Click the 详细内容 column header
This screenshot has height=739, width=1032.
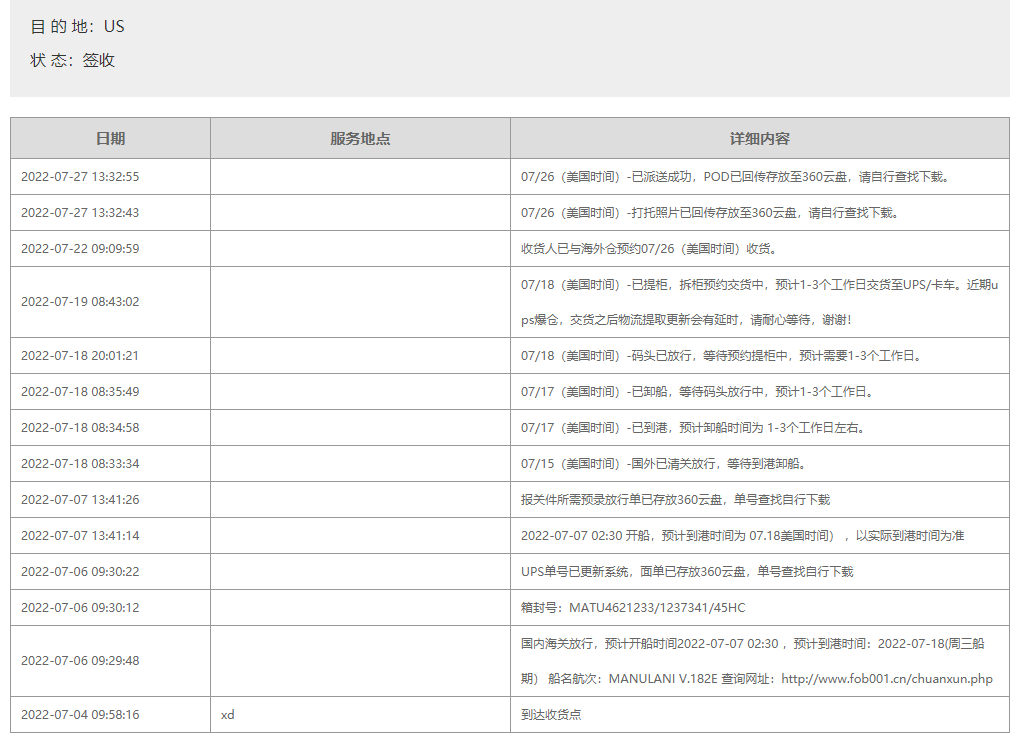(x=759, y=138)
